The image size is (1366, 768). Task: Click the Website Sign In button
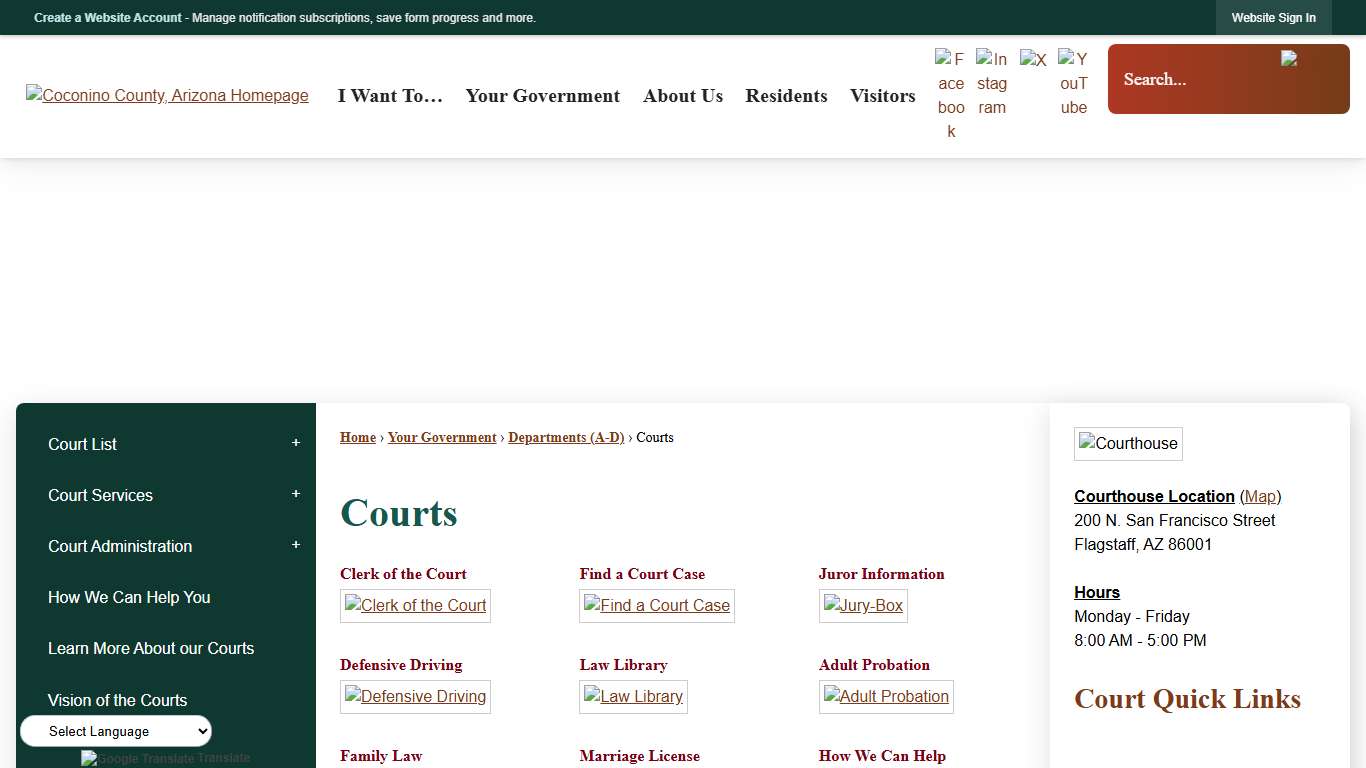point(1273,17)
